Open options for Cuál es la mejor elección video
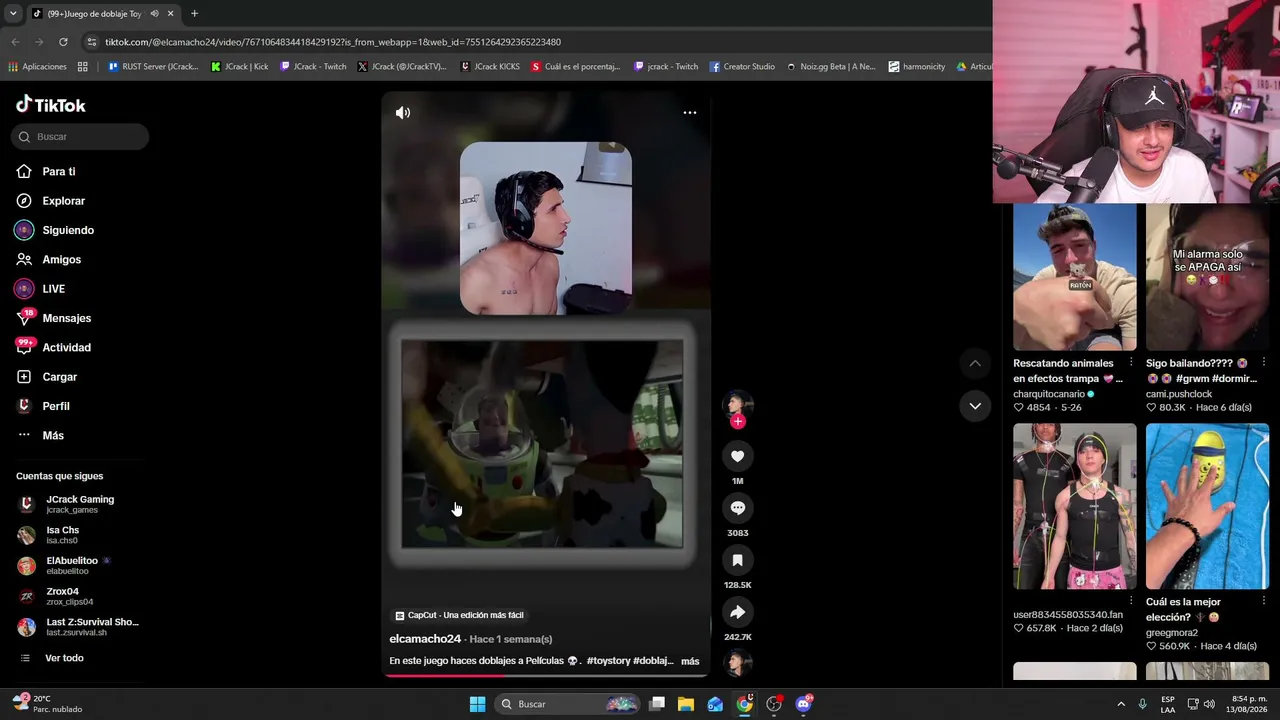 1264,601
